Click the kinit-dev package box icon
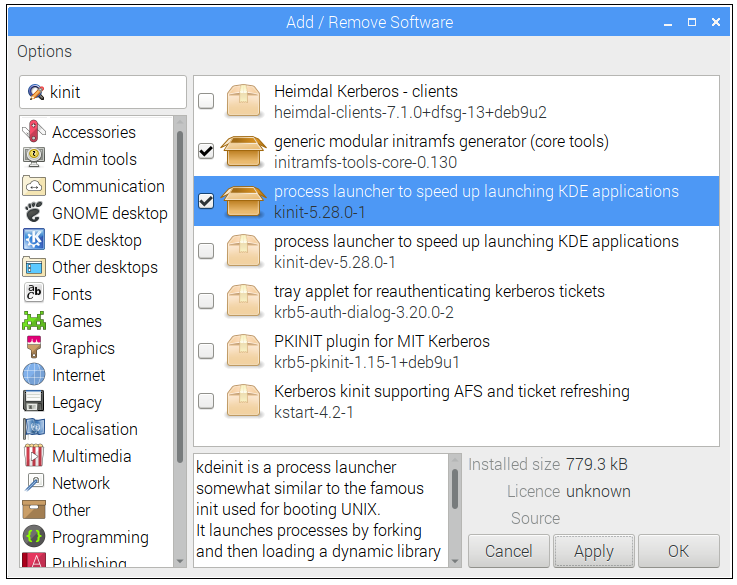The width and height of the screenshot is (737, 585). (243, 251)
